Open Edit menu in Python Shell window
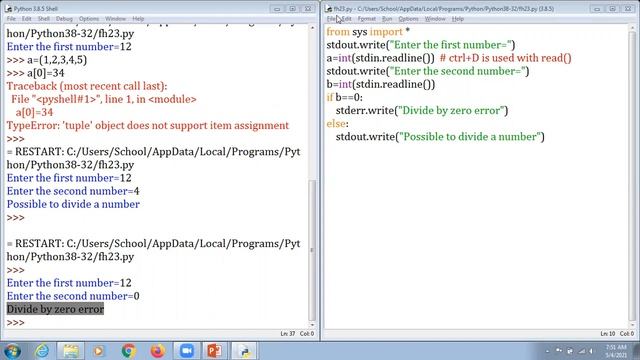 [x=27, y=19]
